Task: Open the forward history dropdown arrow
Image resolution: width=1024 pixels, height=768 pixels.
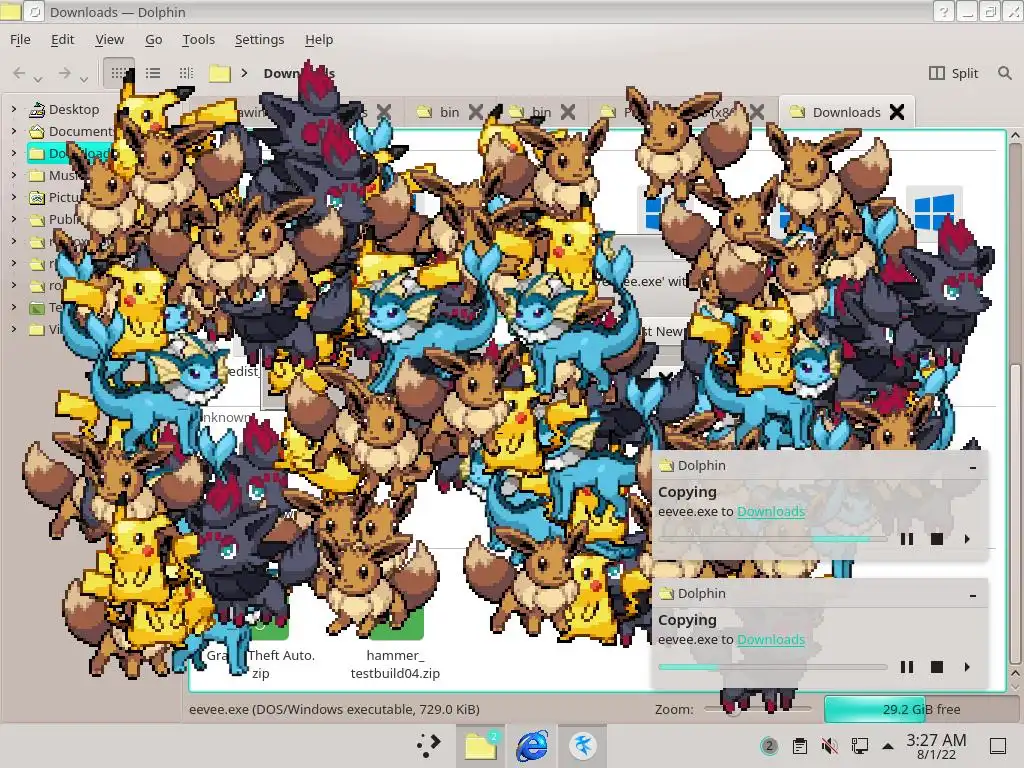Action: [84, 79]
